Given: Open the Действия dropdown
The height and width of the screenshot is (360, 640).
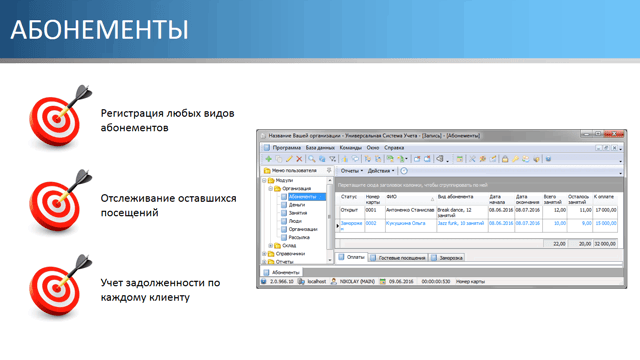Looking at the screenshot, I should tap(381, 171).
